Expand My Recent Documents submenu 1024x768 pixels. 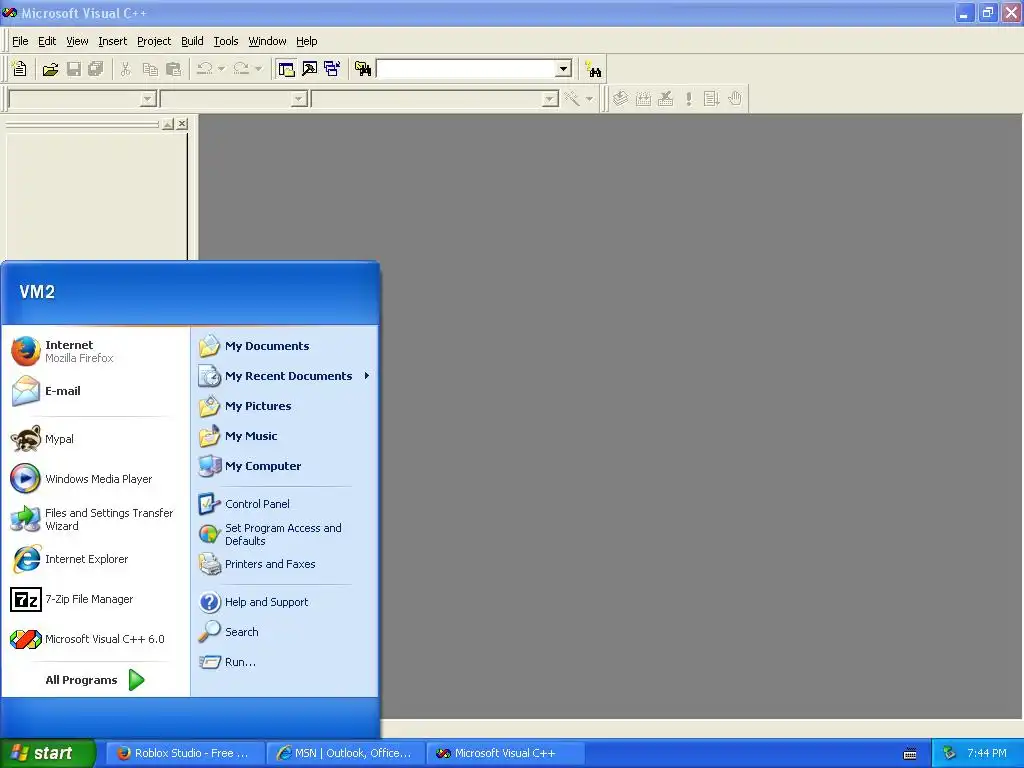(x=284, y=376)
